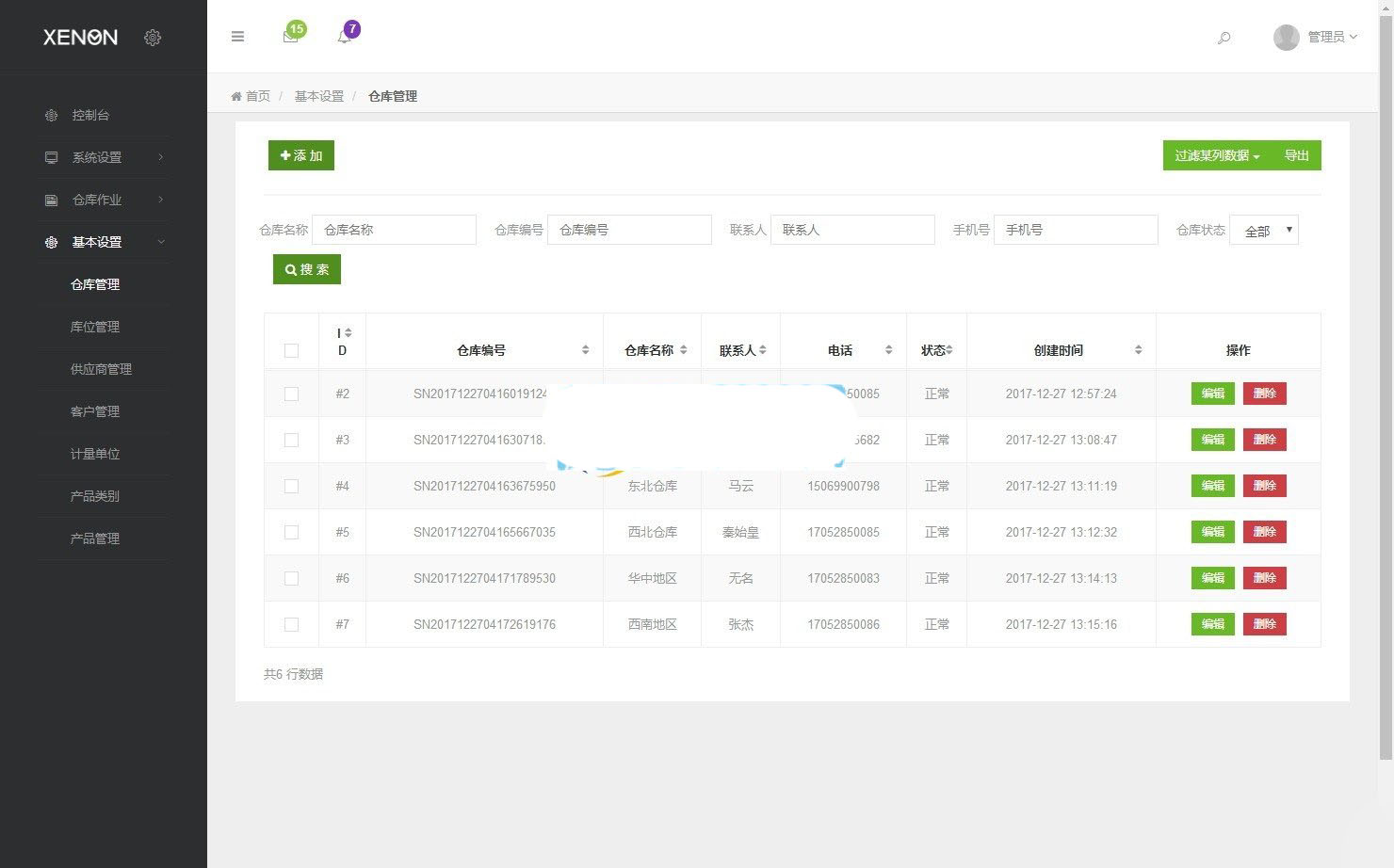Switch to 库位管理 in the sidebar

tap(95, 327)
